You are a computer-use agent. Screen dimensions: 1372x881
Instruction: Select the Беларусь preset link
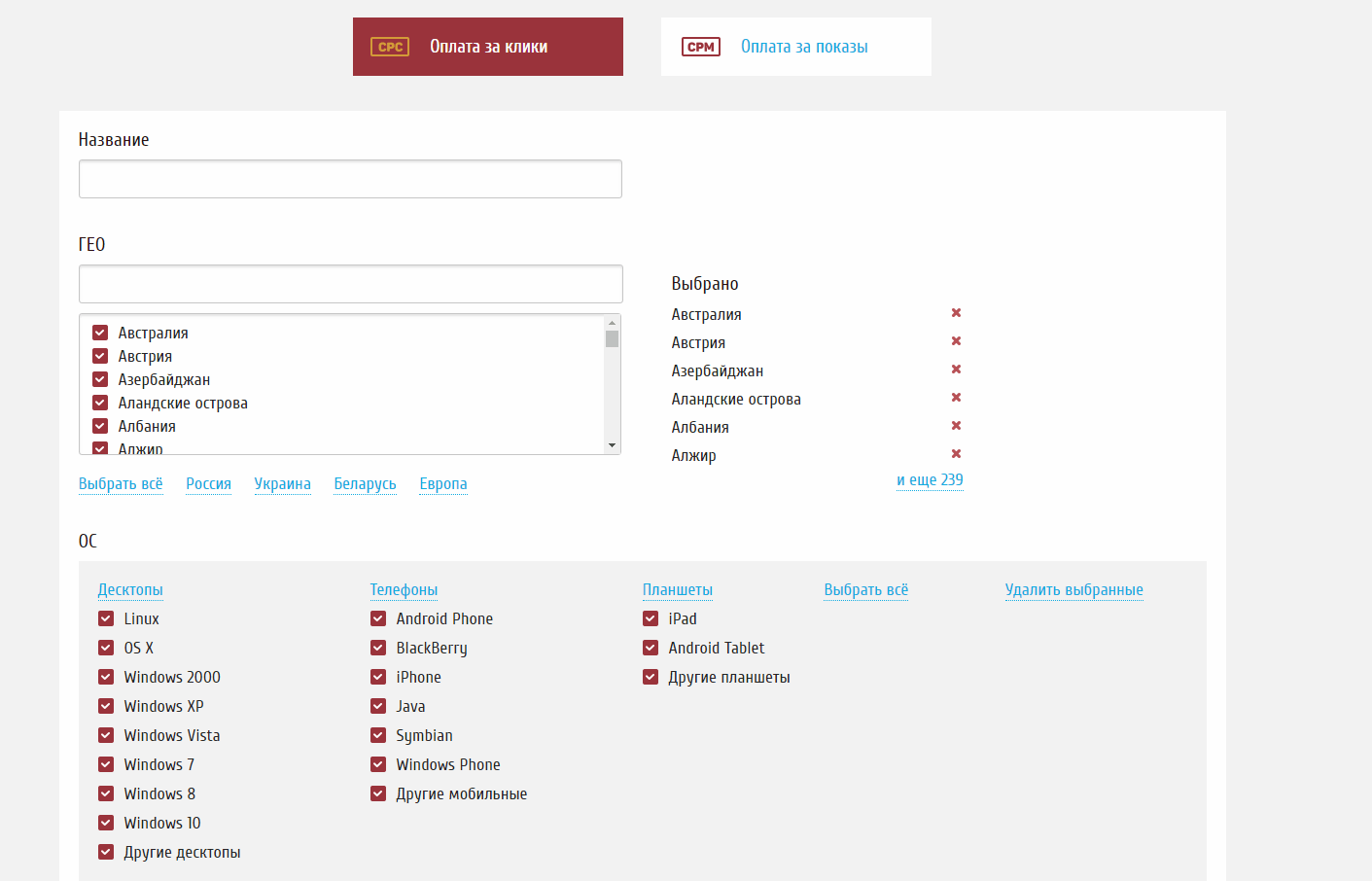pyautogui.click(x=366, y=484)
